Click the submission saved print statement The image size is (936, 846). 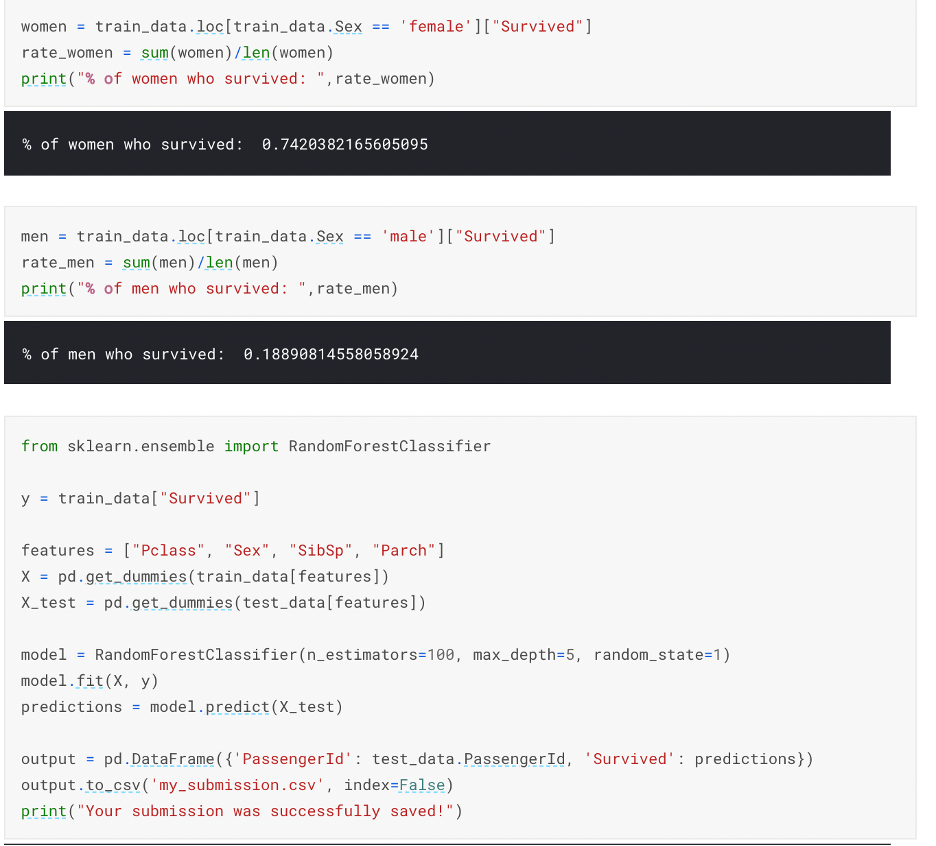pos(241,811)
